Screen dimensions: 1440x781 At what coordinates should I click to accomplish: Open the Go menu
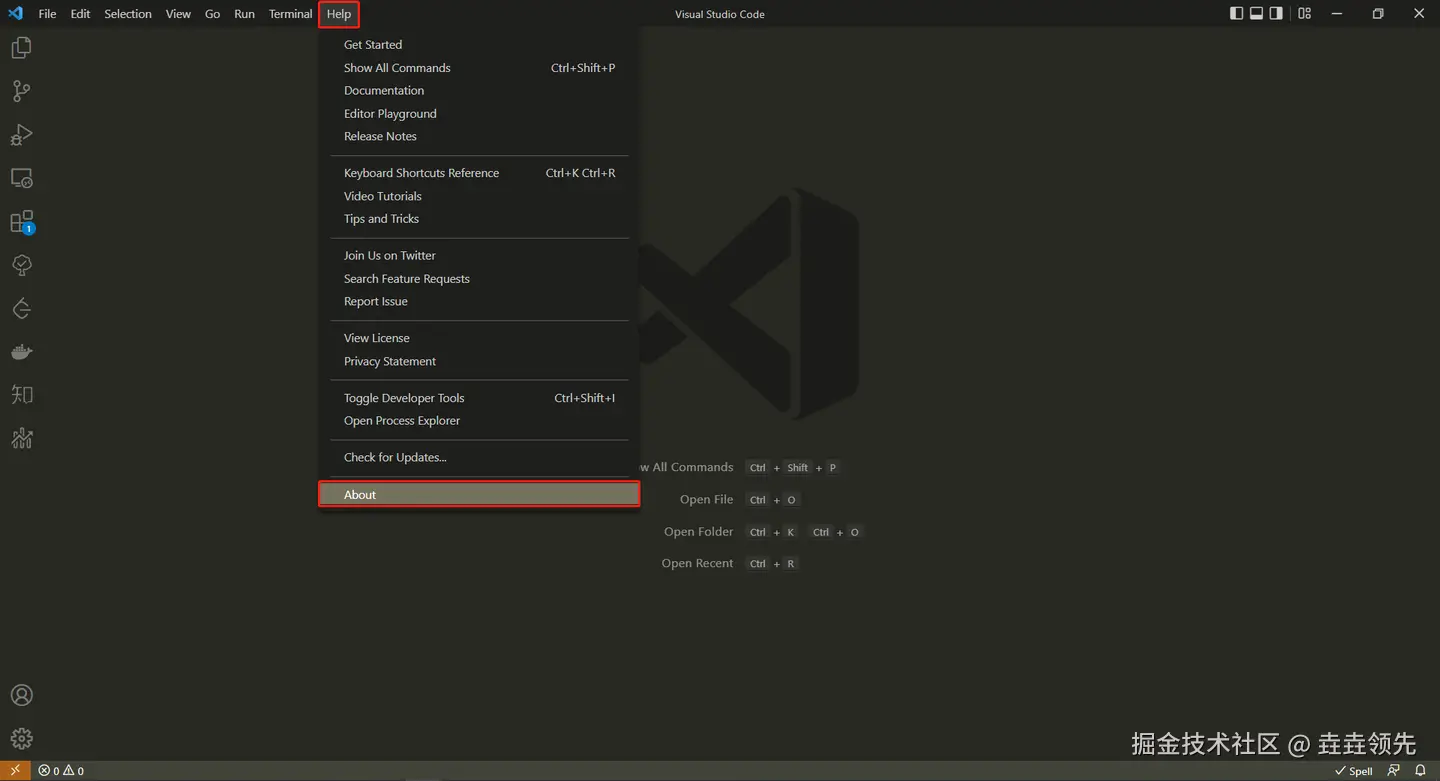click(x=212, y=14)
